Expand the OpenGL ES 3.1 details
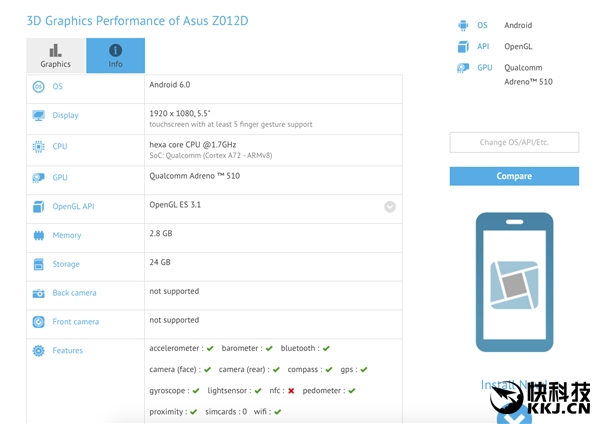This screenshot has width=600, height=424. [390, 207]
